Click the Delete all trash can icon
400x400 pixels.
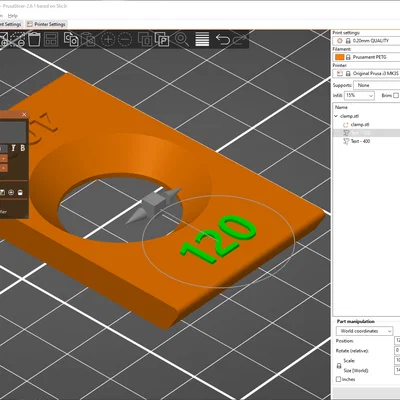[x=34, y=39]
